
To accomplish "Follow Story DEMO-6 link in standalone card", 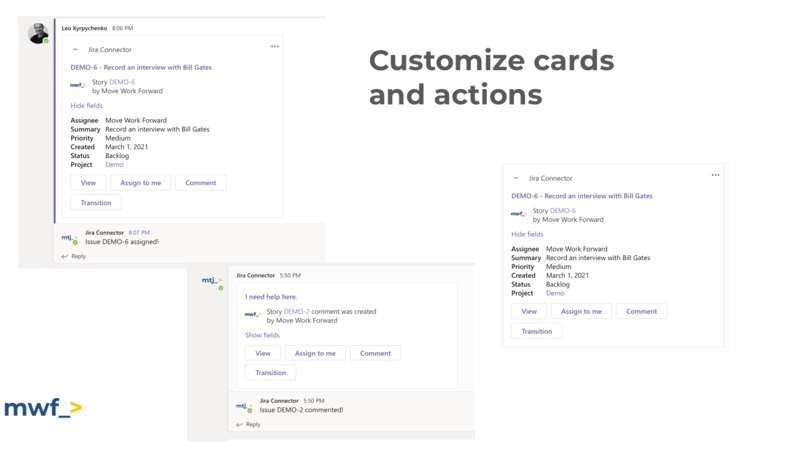I will pos(562,210).
